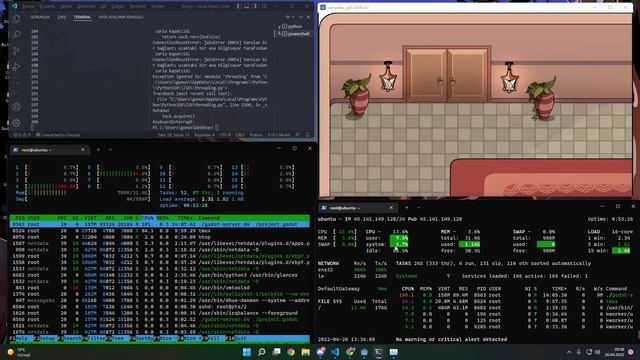Viewport: 640px width, 360px height.
Task: Open new tab in htop terminal window
Action: point(98,150)
